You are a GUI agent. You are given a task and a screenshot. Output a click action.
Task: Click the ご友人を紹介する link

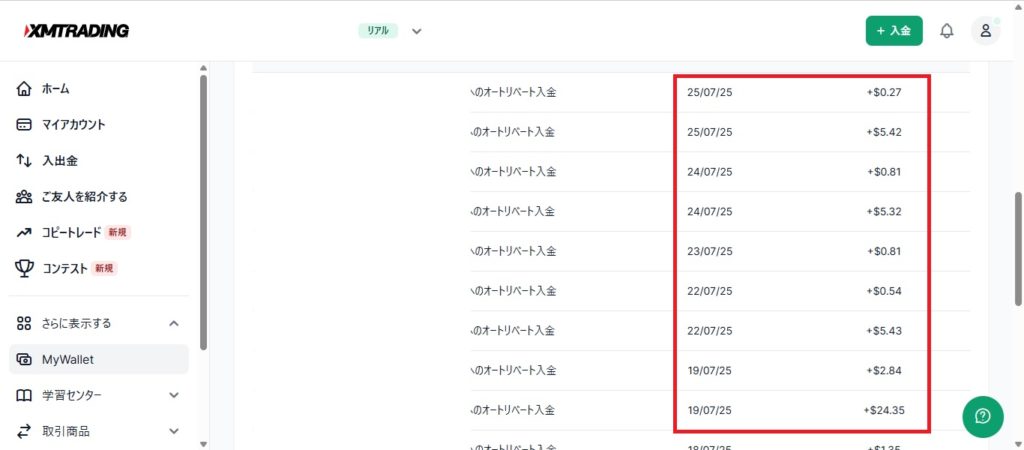pos(84,197)
